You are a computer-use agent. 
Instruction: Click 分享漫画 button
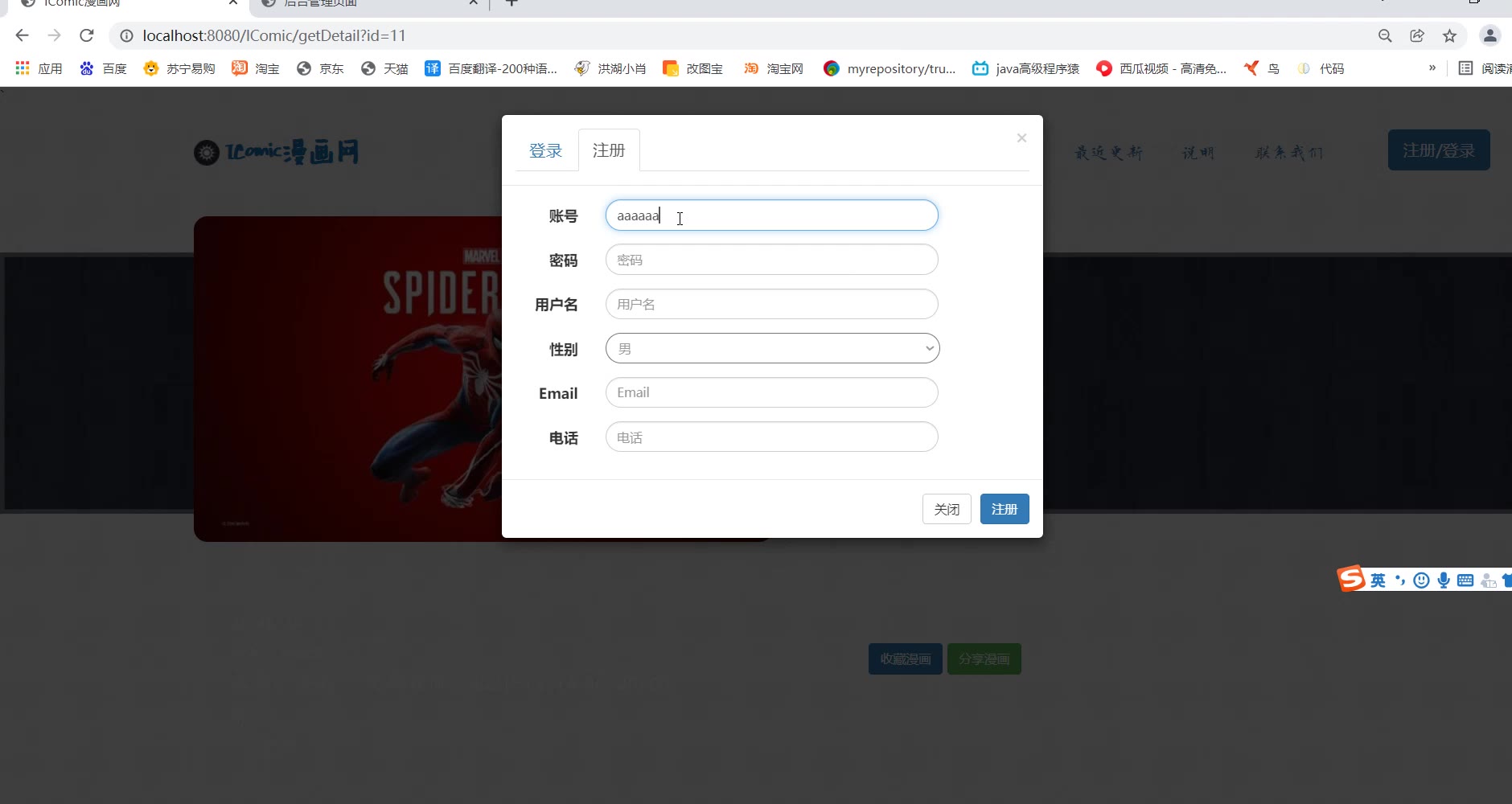[x=984, y=658]
